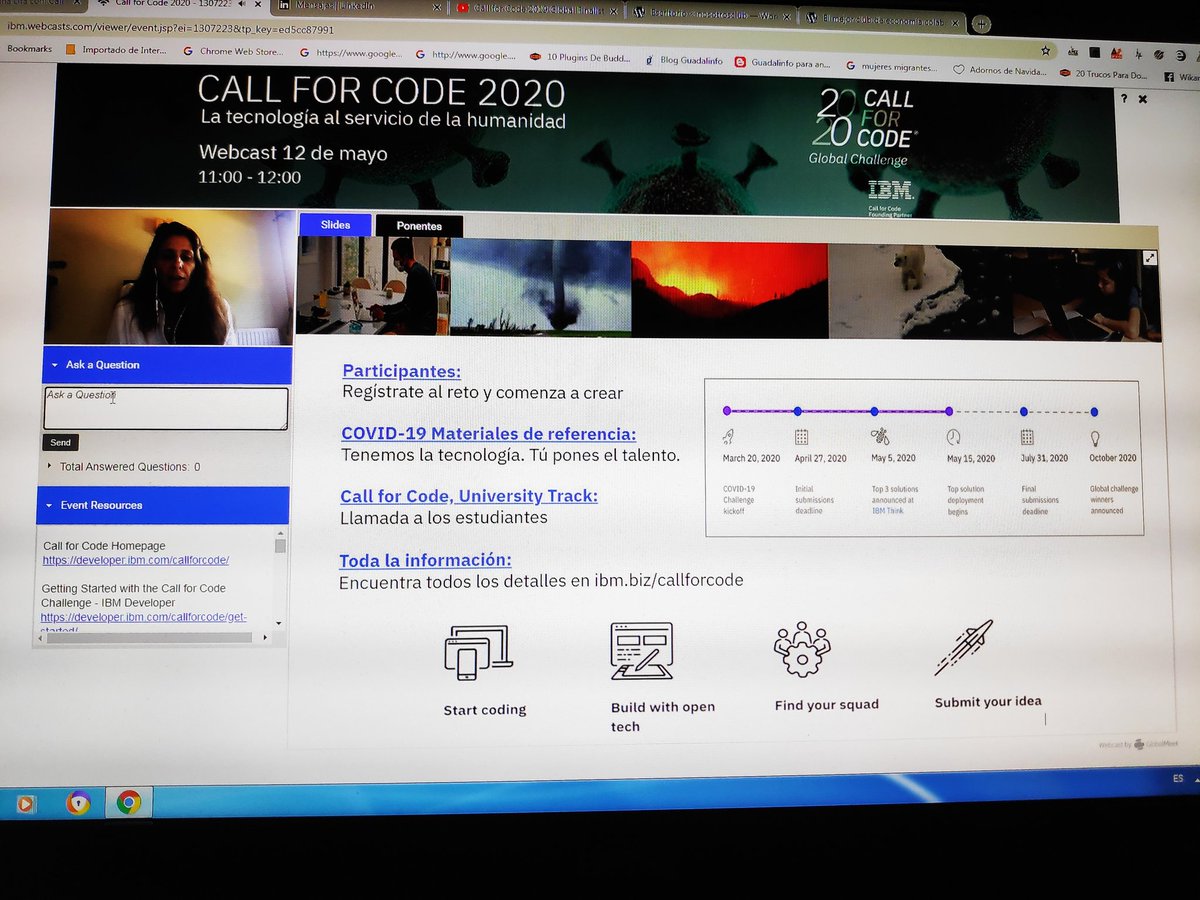Click the help question mark icon

(1124, 99)
